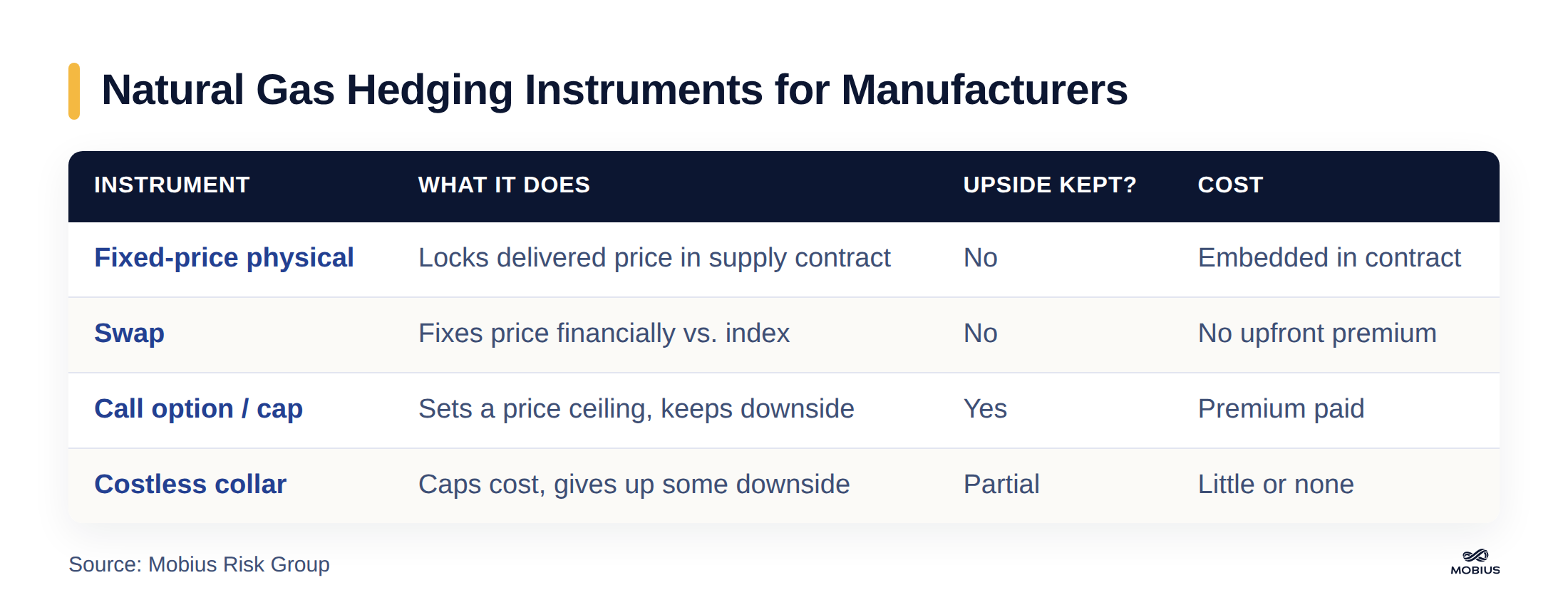Select the Costless collar label
1568x605 pixels.
pyautogui.click(x=190, y=485)
